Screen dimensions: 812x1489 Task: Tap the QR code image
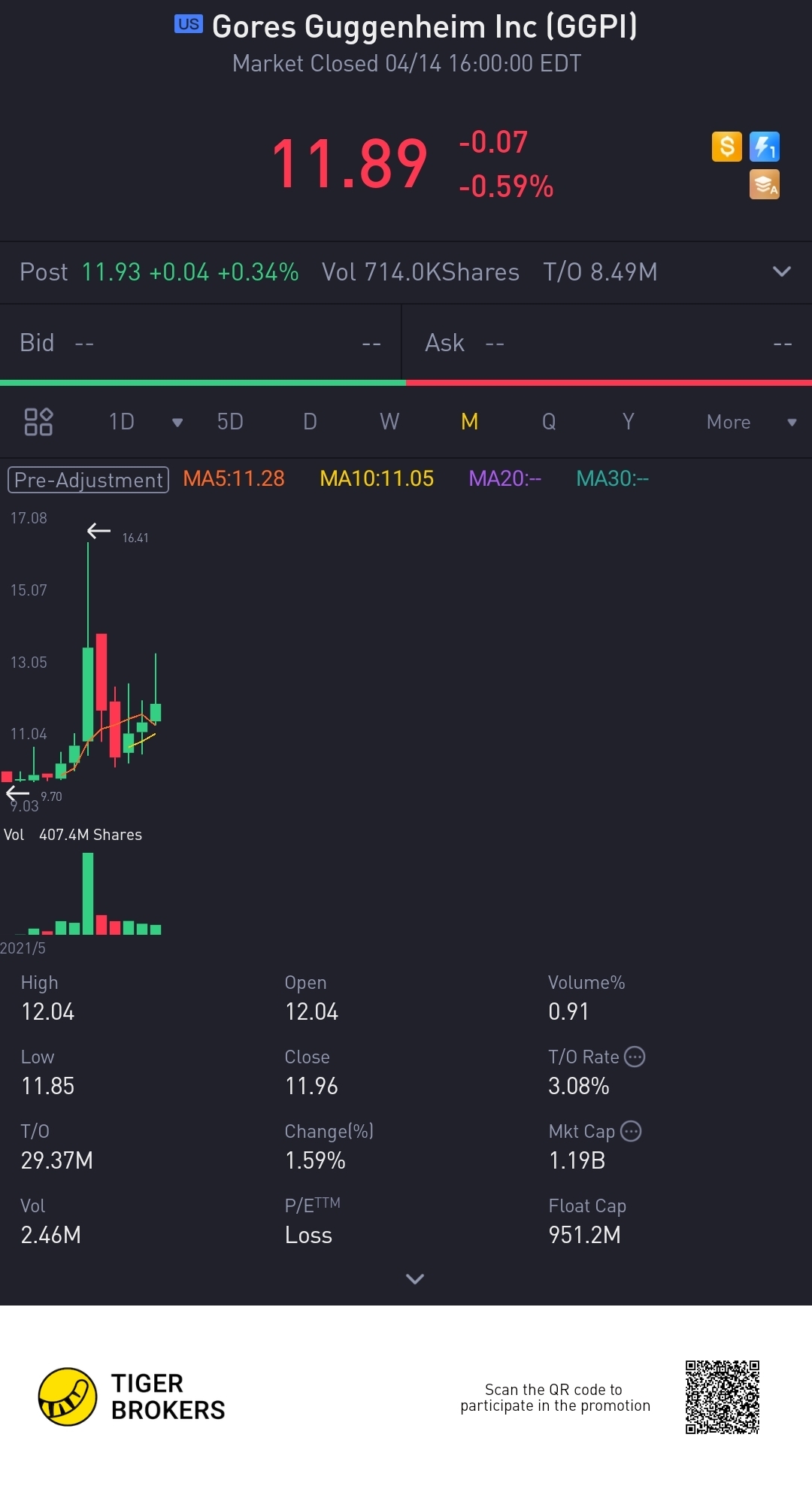coord(723,1397)
